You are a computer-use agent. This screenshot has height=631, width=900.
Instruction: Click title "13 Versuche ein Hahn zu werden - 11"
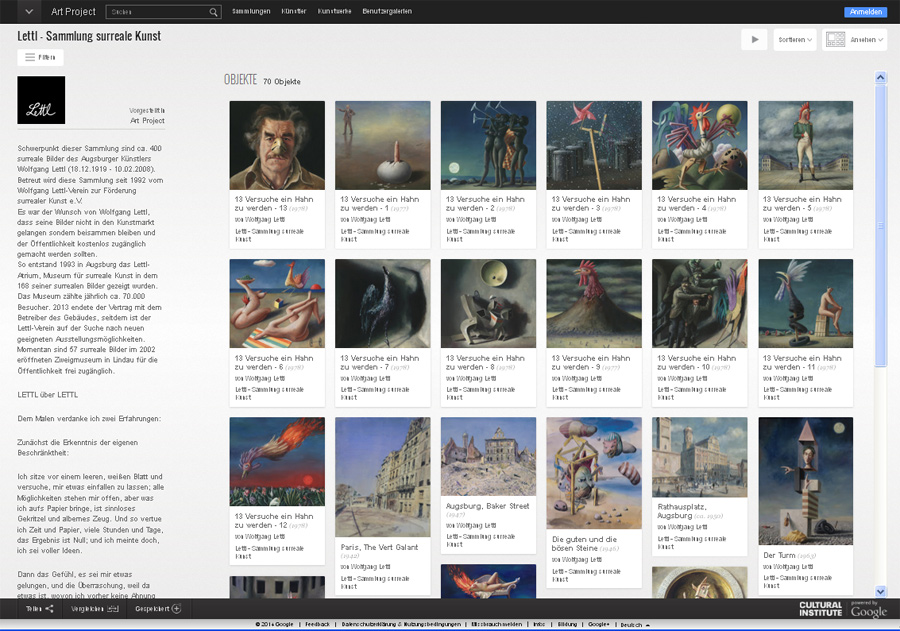pyautogui.click(x=802, y=362)
